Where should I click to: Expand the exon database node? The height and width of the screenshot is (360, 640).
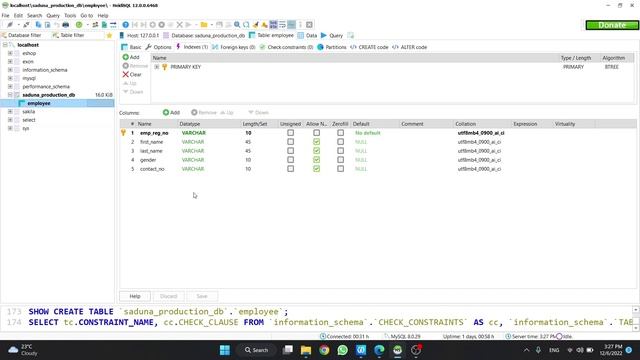coord(10,61)
